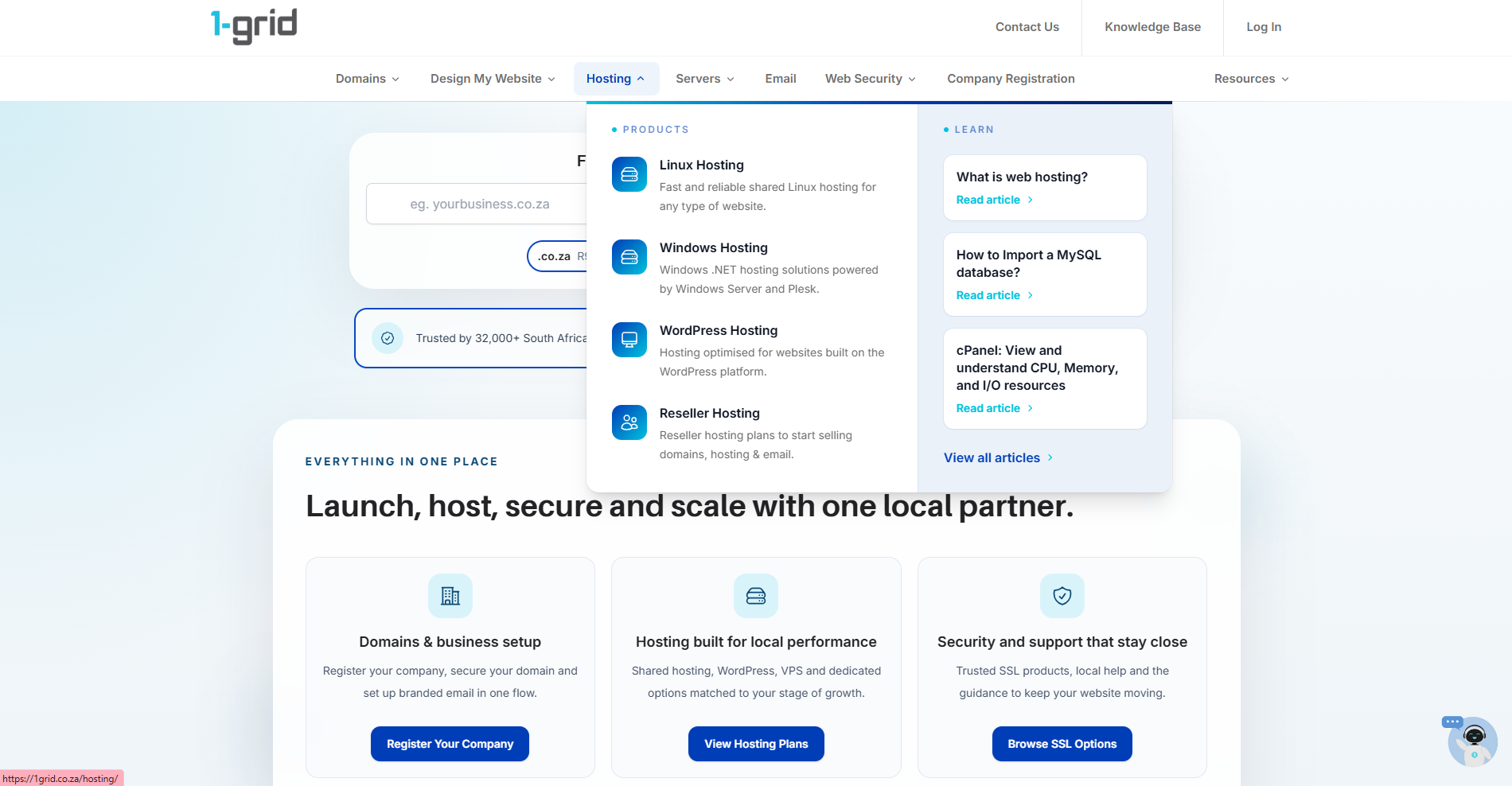
Task: Click the Hosting server card icon
Action: point(756,596)
